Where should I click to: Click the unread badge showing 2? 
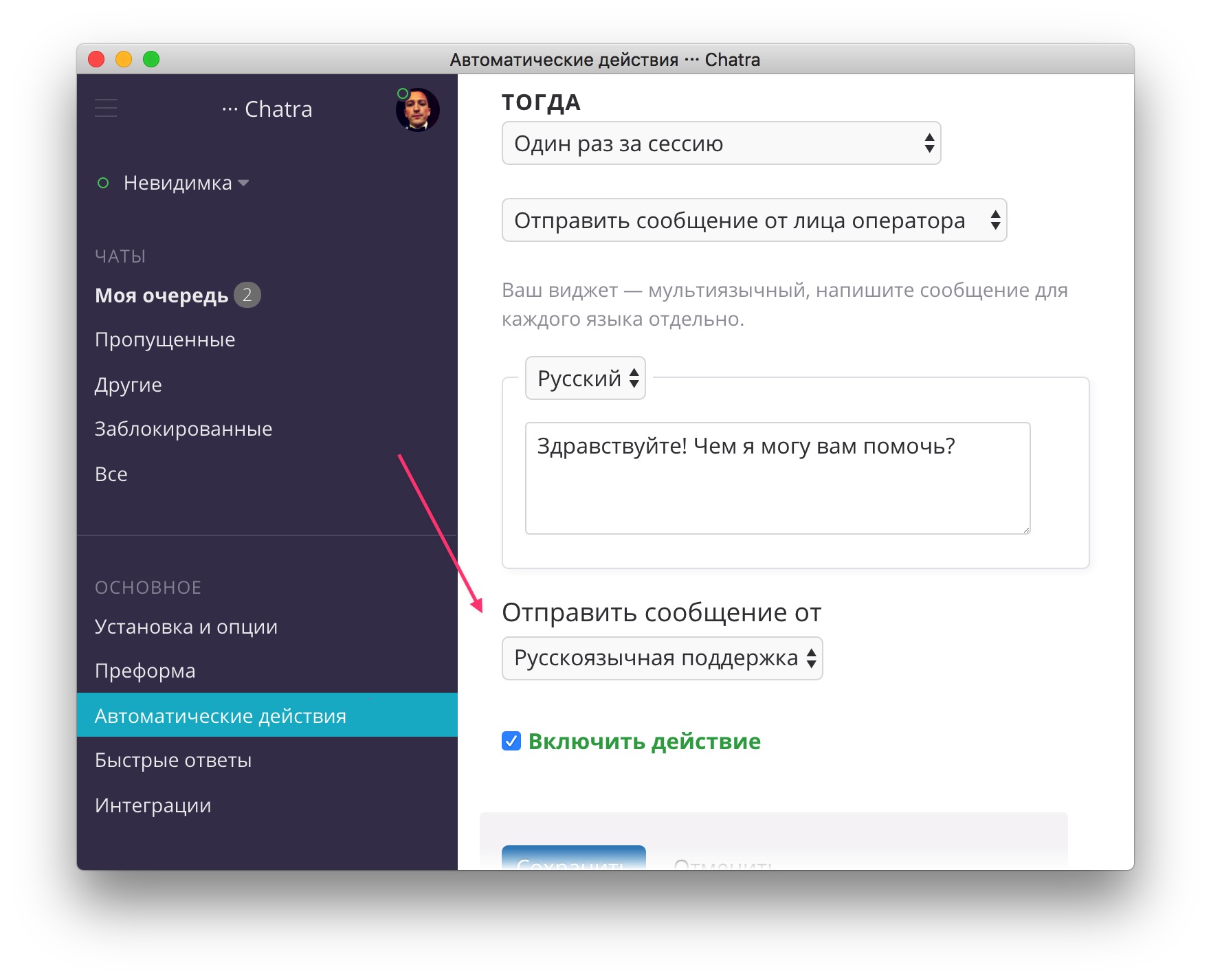247,295
